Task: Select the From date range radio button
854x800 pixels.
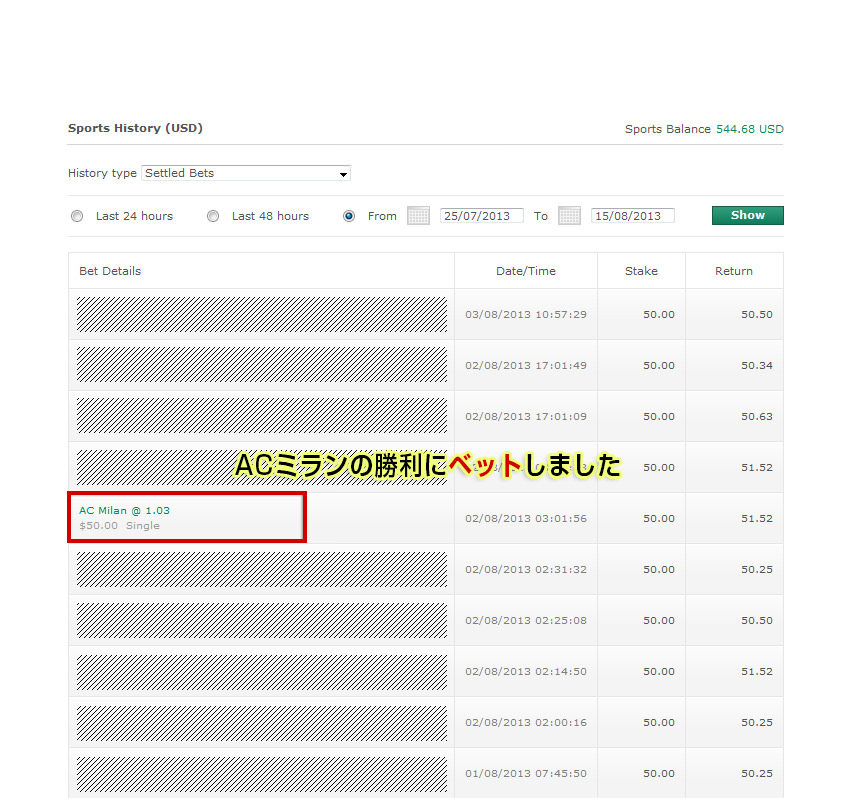Action: pyautogui.click(x=349, y=216)
